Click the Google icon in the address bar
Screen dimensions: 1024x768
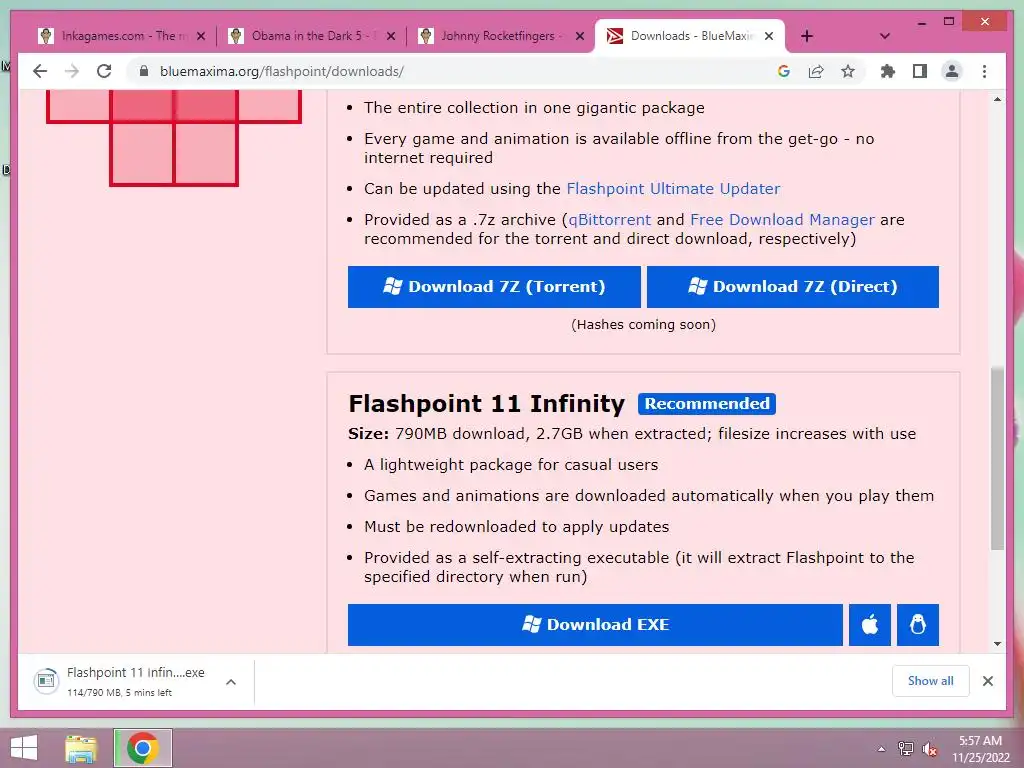pos(784,71)
